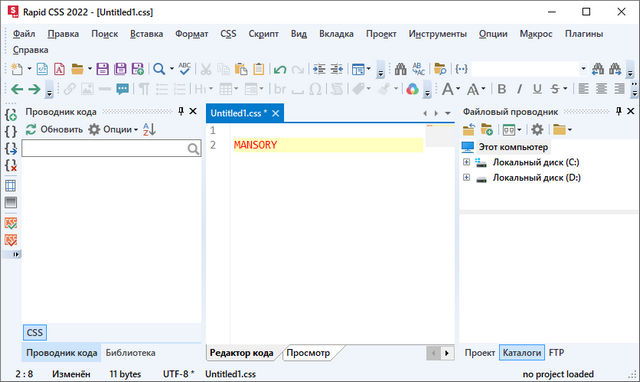Toggle pin on Файловый проводник panel

pos(619,111)
